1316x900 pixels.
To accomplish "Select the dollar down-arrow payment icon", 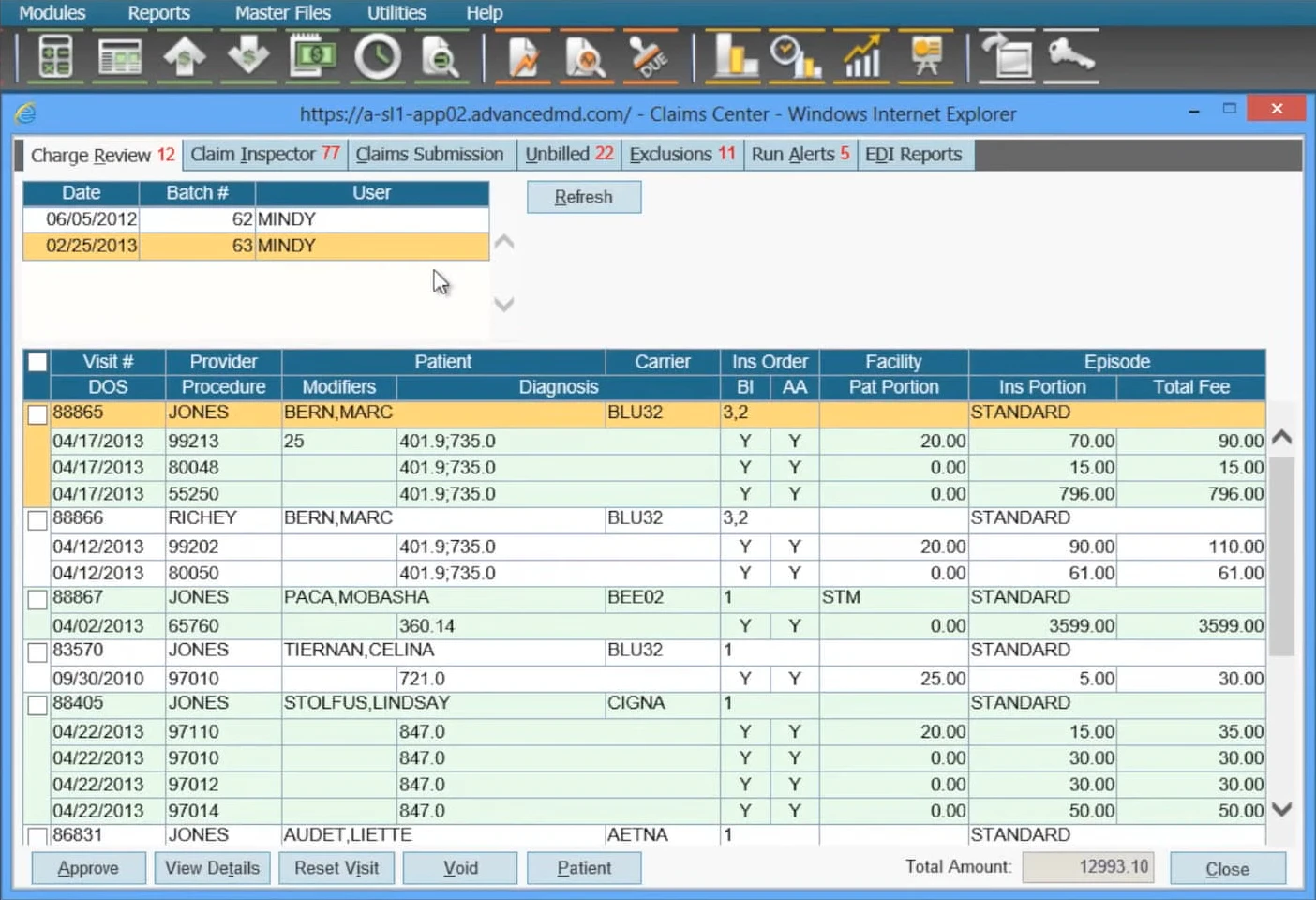I will 247,56.
